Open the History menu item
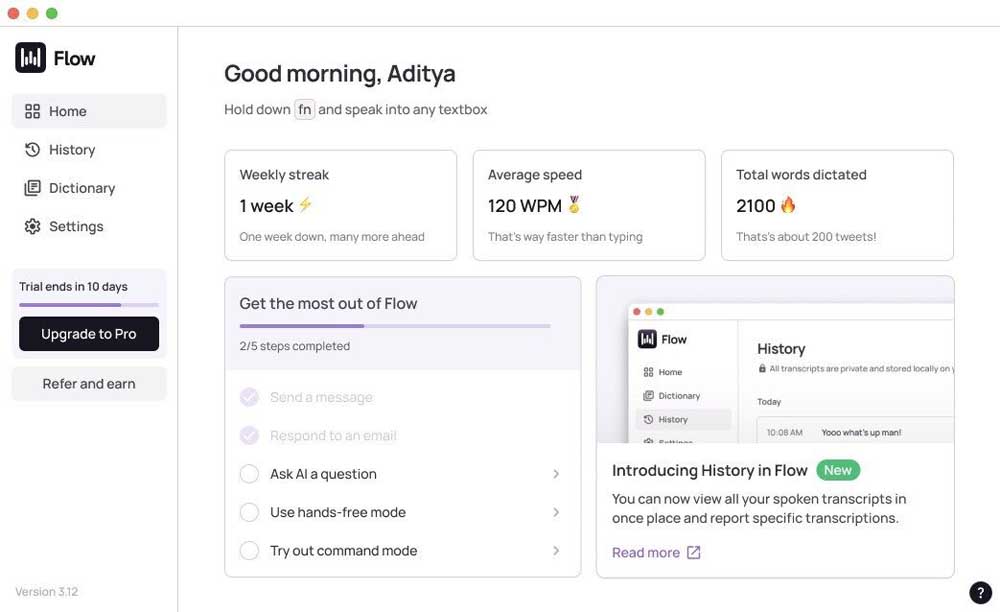Image resolution: width=1000 pixels, height=612 pixels. 72,150
